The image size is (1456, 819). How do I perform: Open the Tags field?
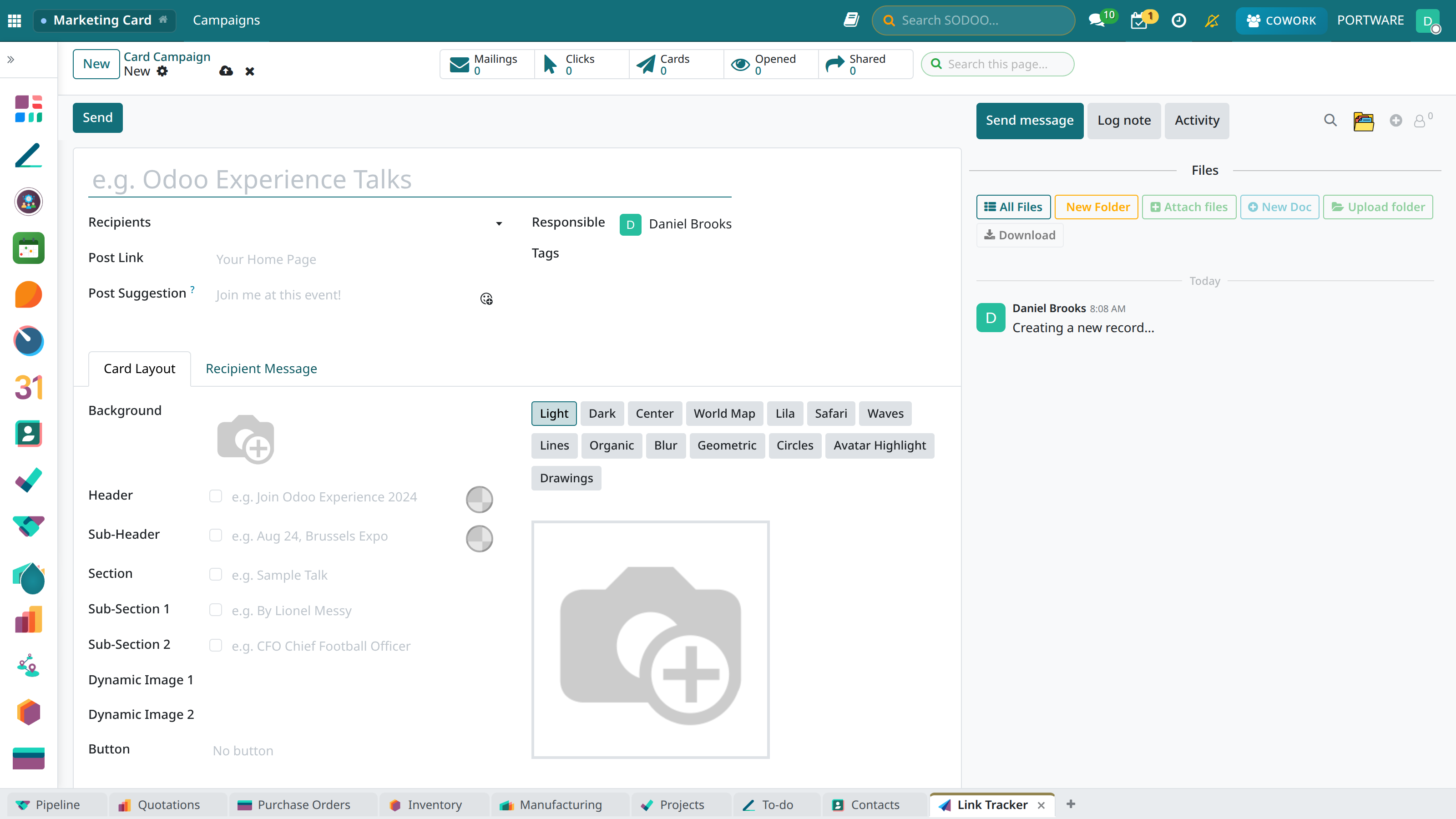point(675,254)
